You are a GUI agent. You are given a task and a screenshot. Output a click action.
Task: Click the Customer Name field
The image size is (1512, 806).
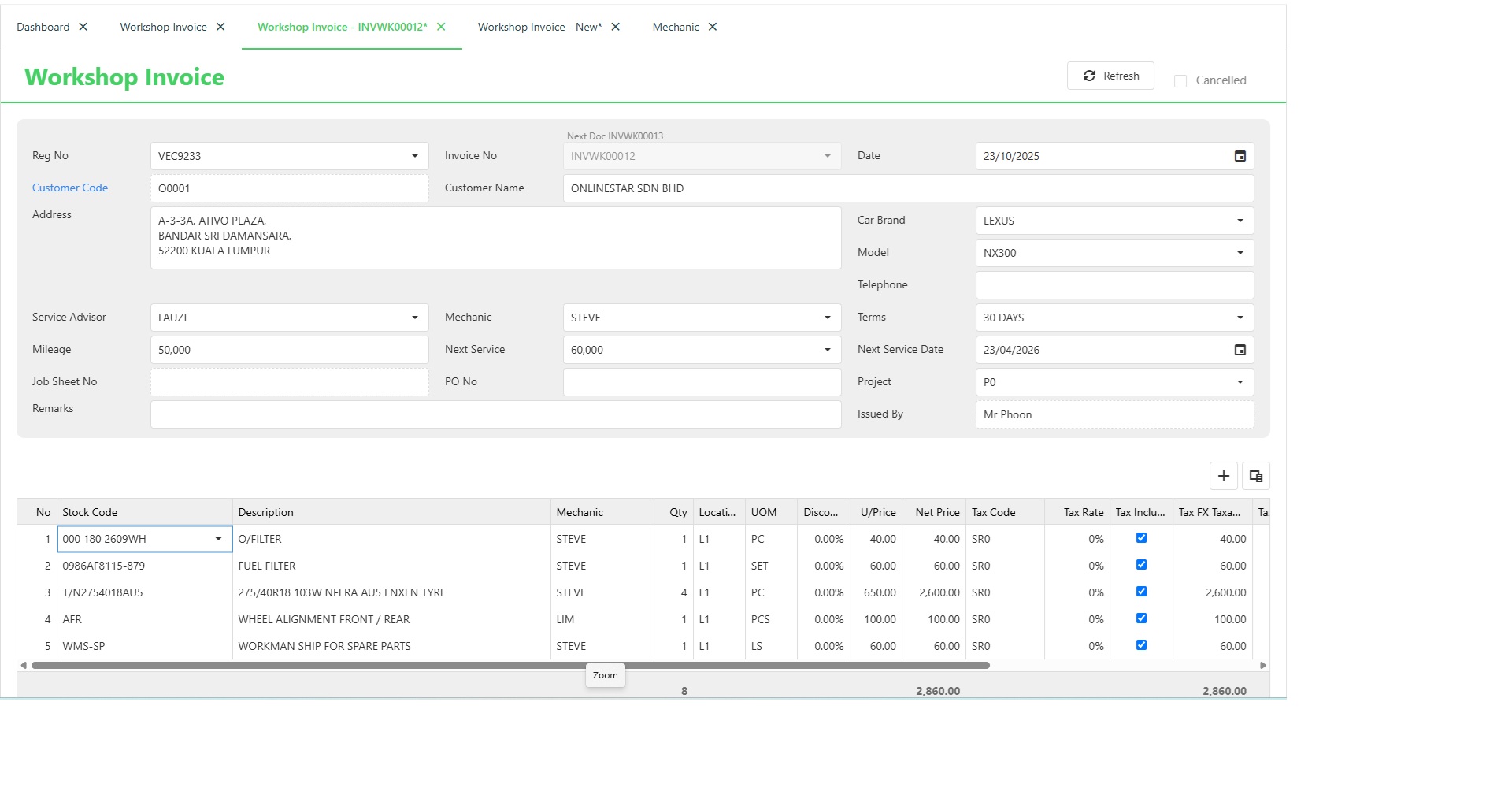tap(908, 188)
